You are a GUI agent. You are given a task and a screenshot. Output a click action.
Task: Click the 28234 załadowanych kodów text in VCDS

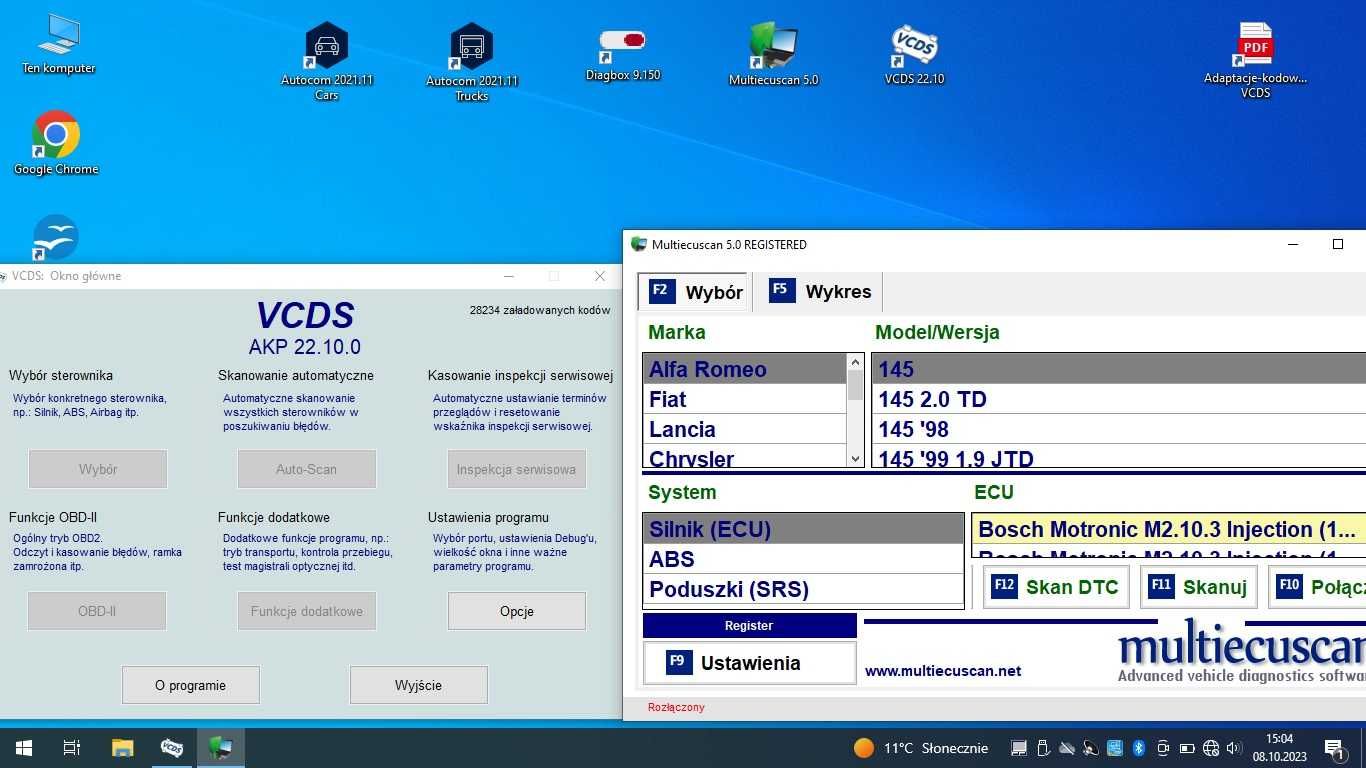tap(540, 310)
